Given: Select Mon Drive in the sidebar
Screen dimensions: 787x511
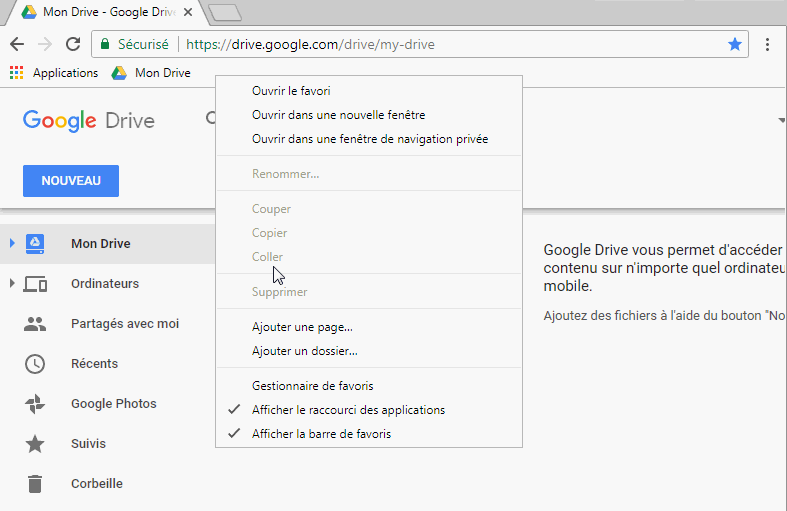Looking at the screenshot, I should 101,243.
